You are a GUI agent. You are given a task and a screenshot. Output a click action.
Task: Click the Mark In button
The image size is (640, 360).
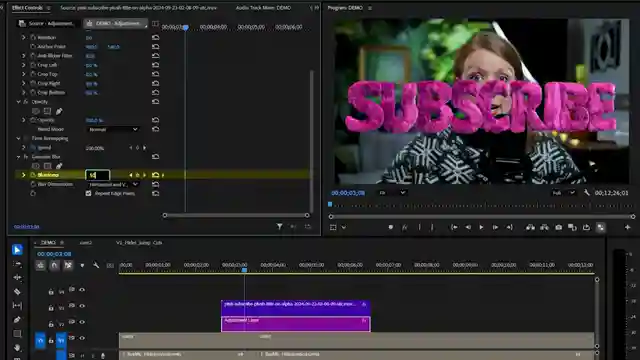pos(419,227)
